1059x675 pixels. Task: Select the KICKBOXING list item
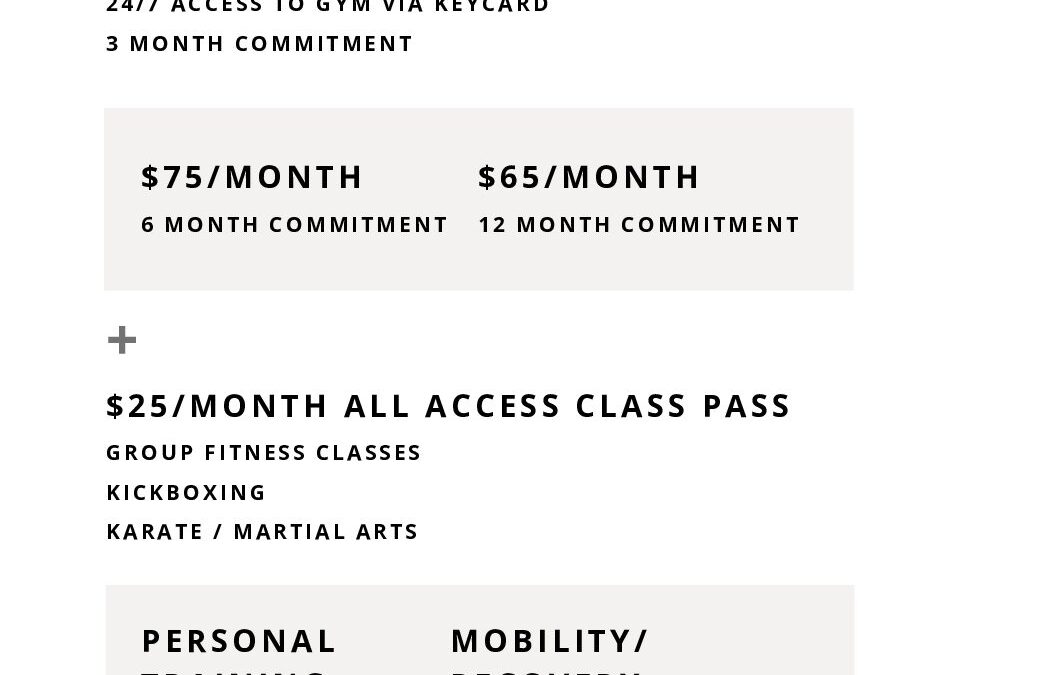186,492
